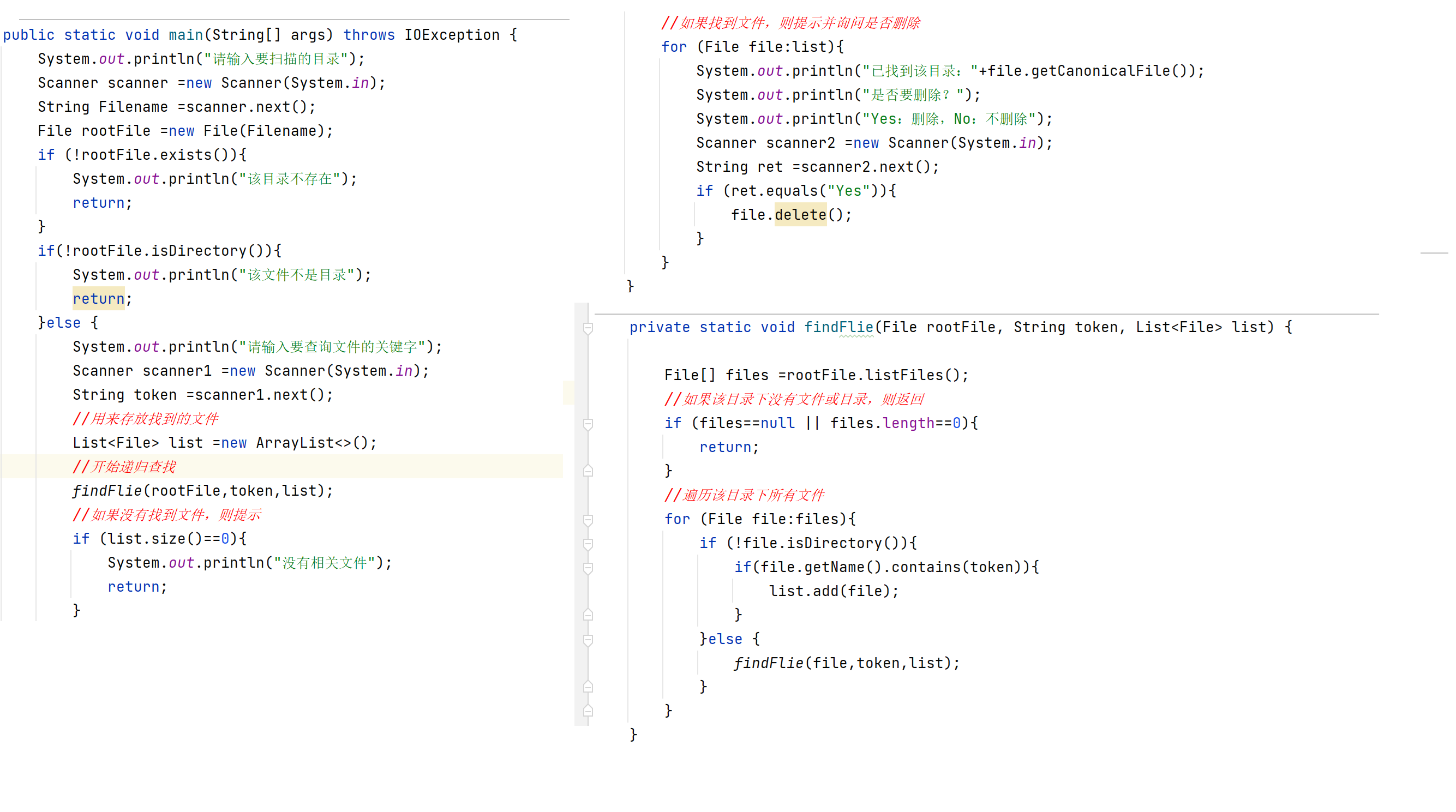Click the highlighted return keyword after 该文件不是目录
This screenshot has width=1456, height=812.
(98, 299)
